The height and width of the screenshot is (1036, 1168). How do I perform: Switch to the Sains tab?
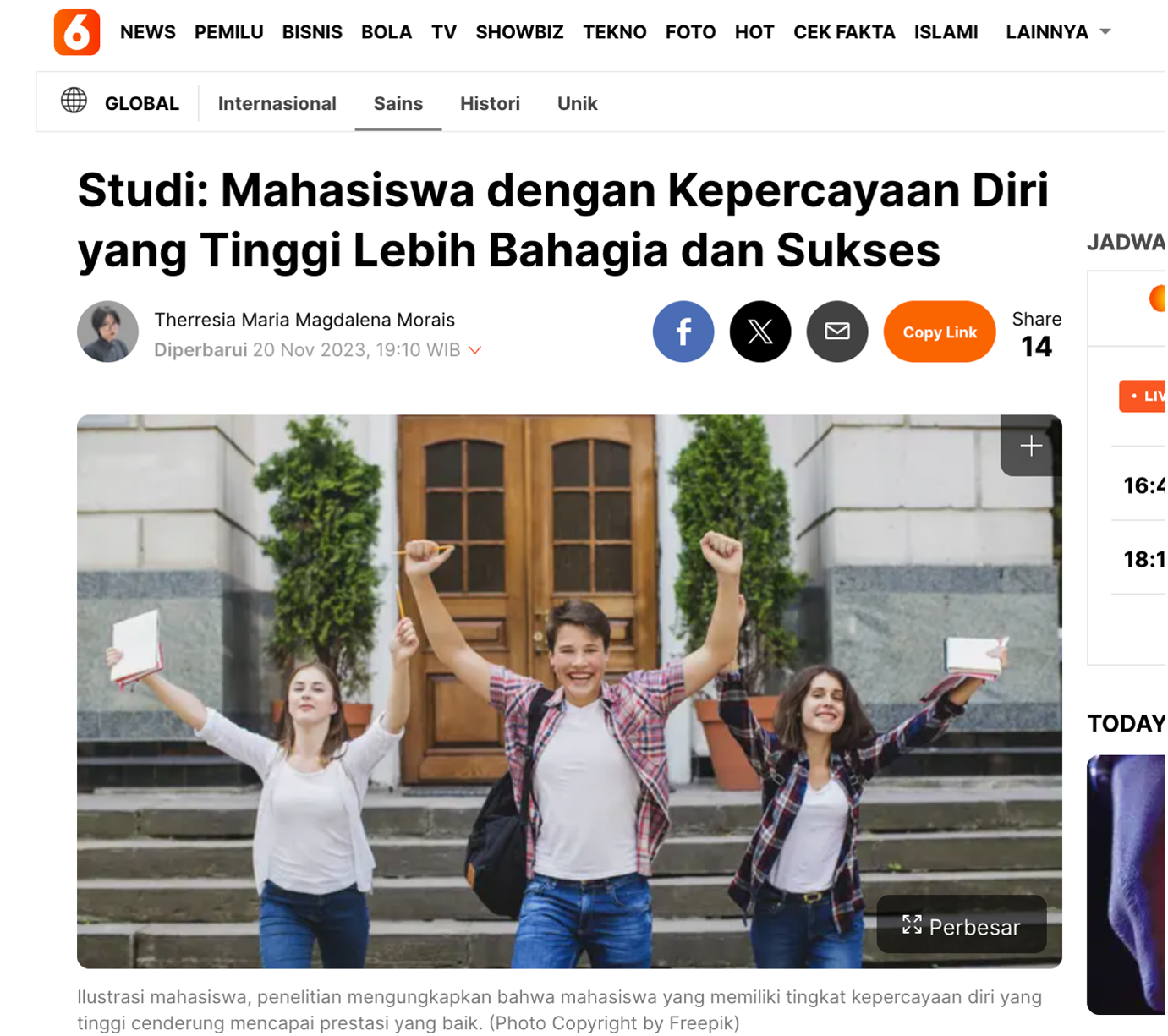coord(398,103)
